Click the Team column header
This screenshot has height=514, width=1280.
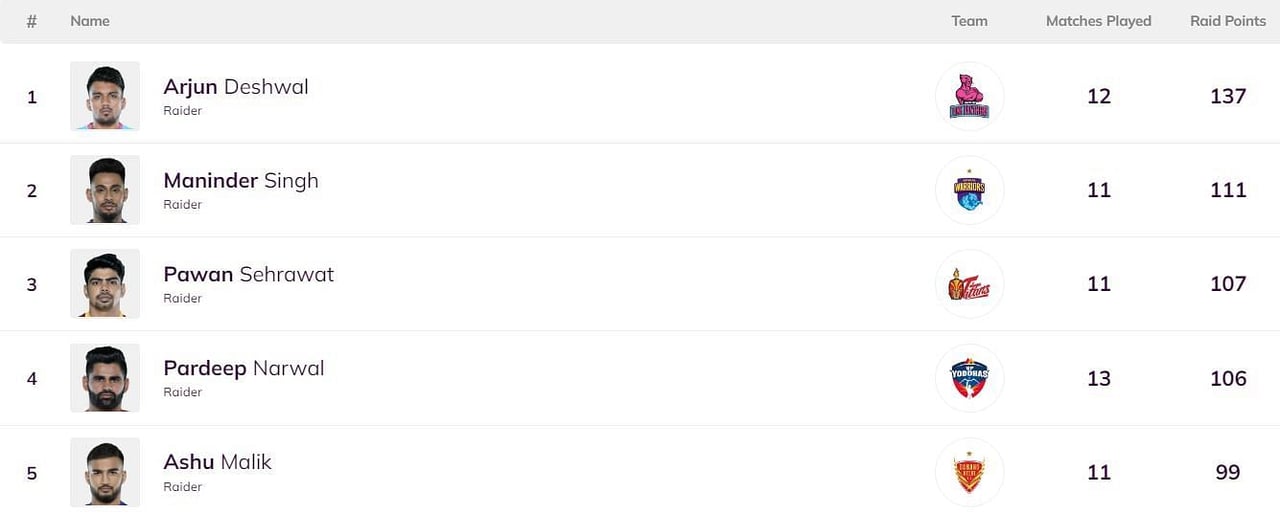click(969, 21)
